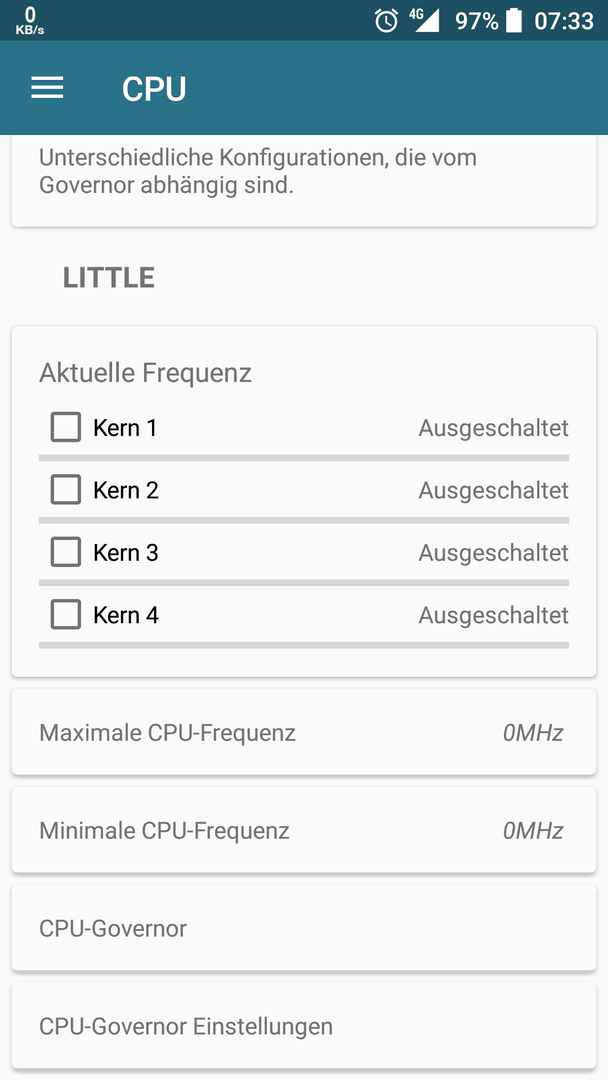
Task: Open Maximale CPU-Frequenz selection
Action: pyautogui.click(x=304, y=731)
